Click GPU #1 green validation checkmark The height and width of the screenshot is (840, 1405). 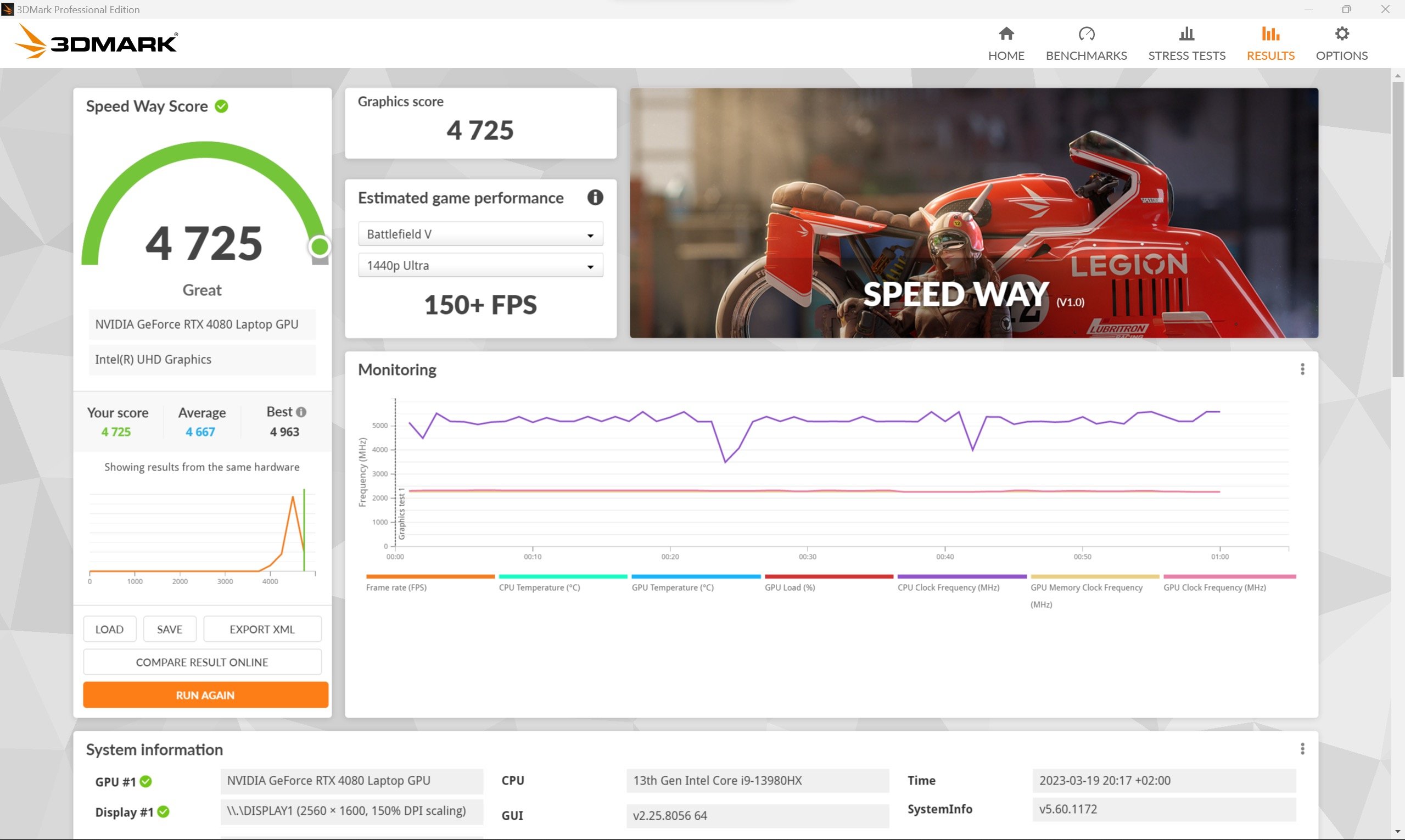pos(145,781)
